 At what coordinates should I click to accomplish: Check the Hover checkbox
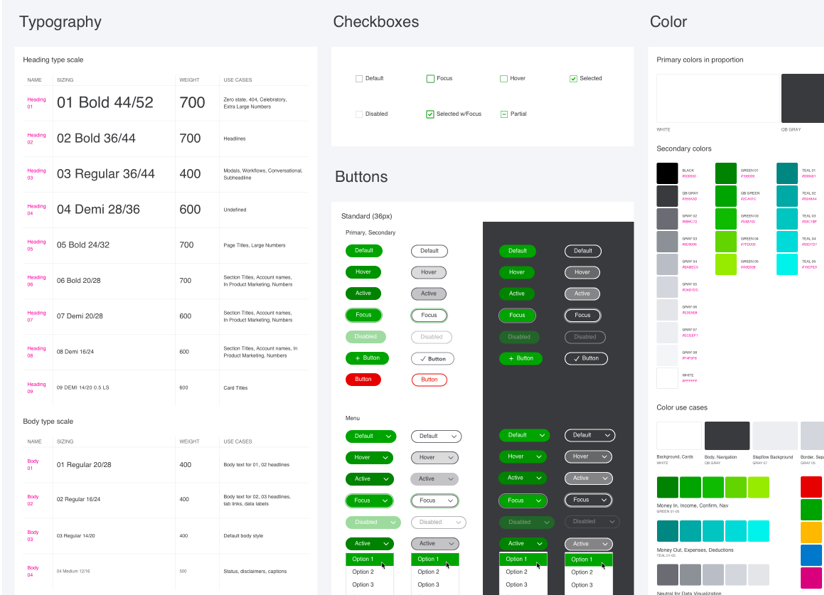[503, 78]
